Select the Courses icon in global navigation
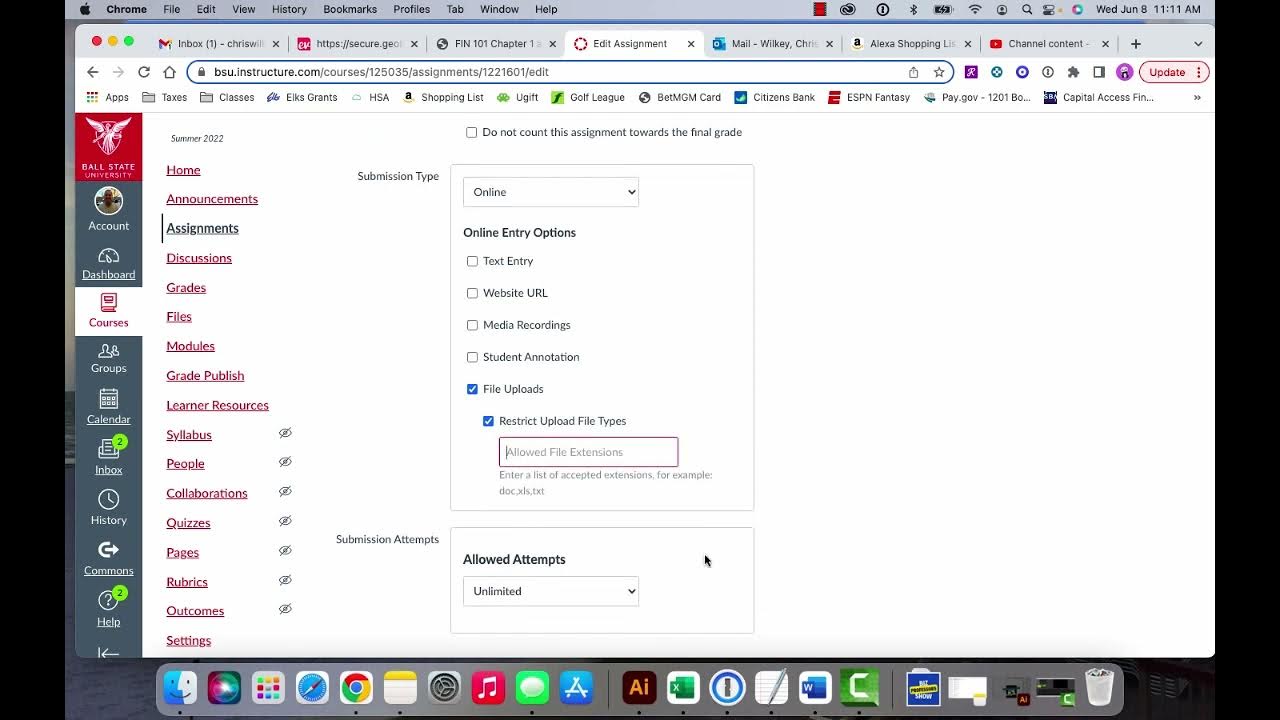 click(108, 302)
